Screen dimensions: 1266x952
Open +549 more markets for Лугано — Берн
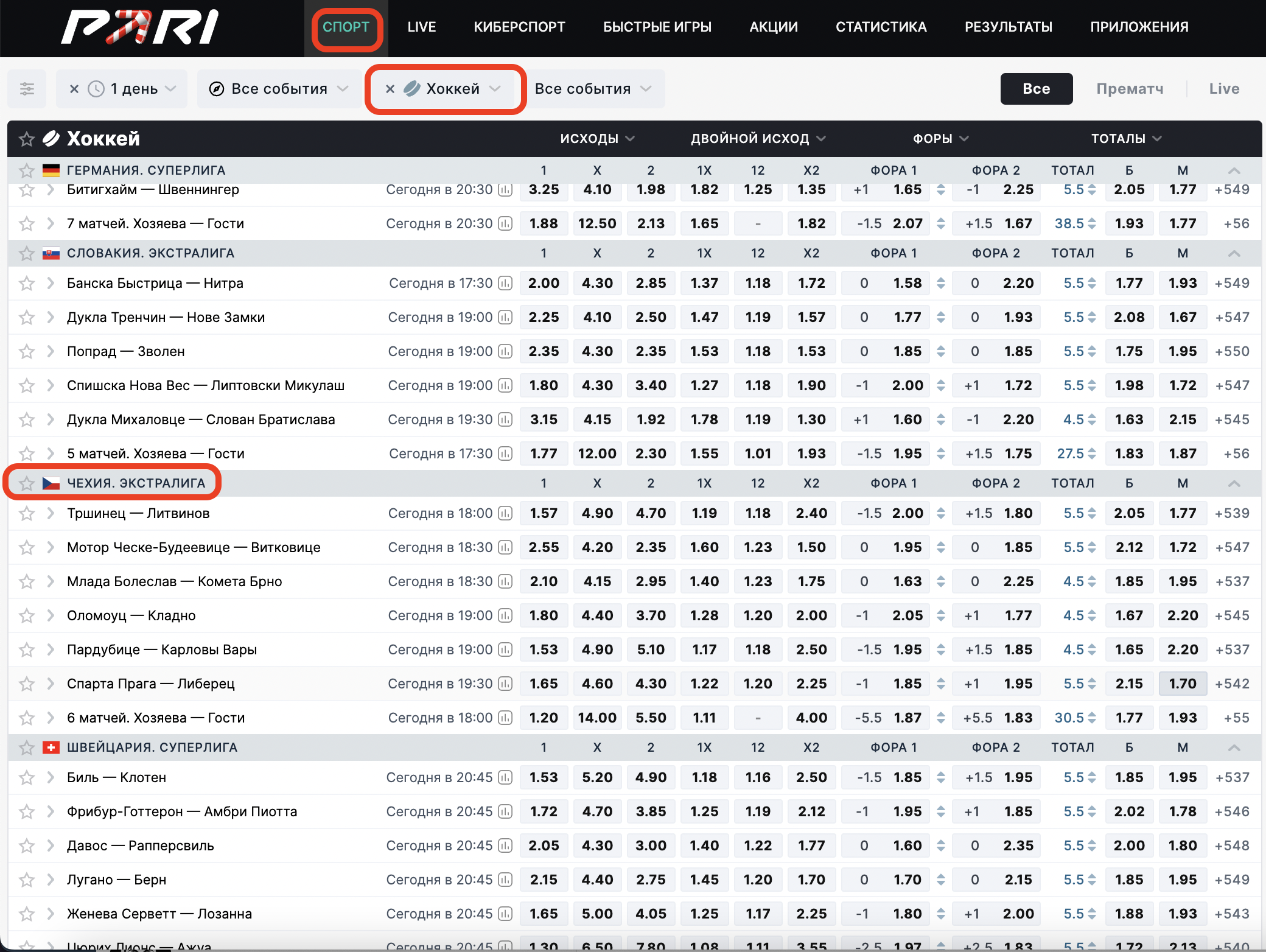[1232, 880]
